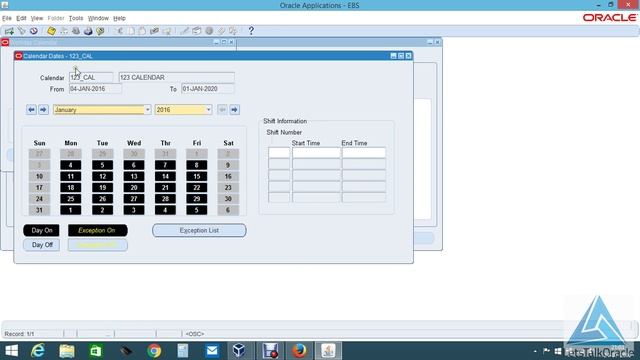The width and height of the screenshot is (640, 360).
Task: Open the Help menu
Action: click(119, 18)
